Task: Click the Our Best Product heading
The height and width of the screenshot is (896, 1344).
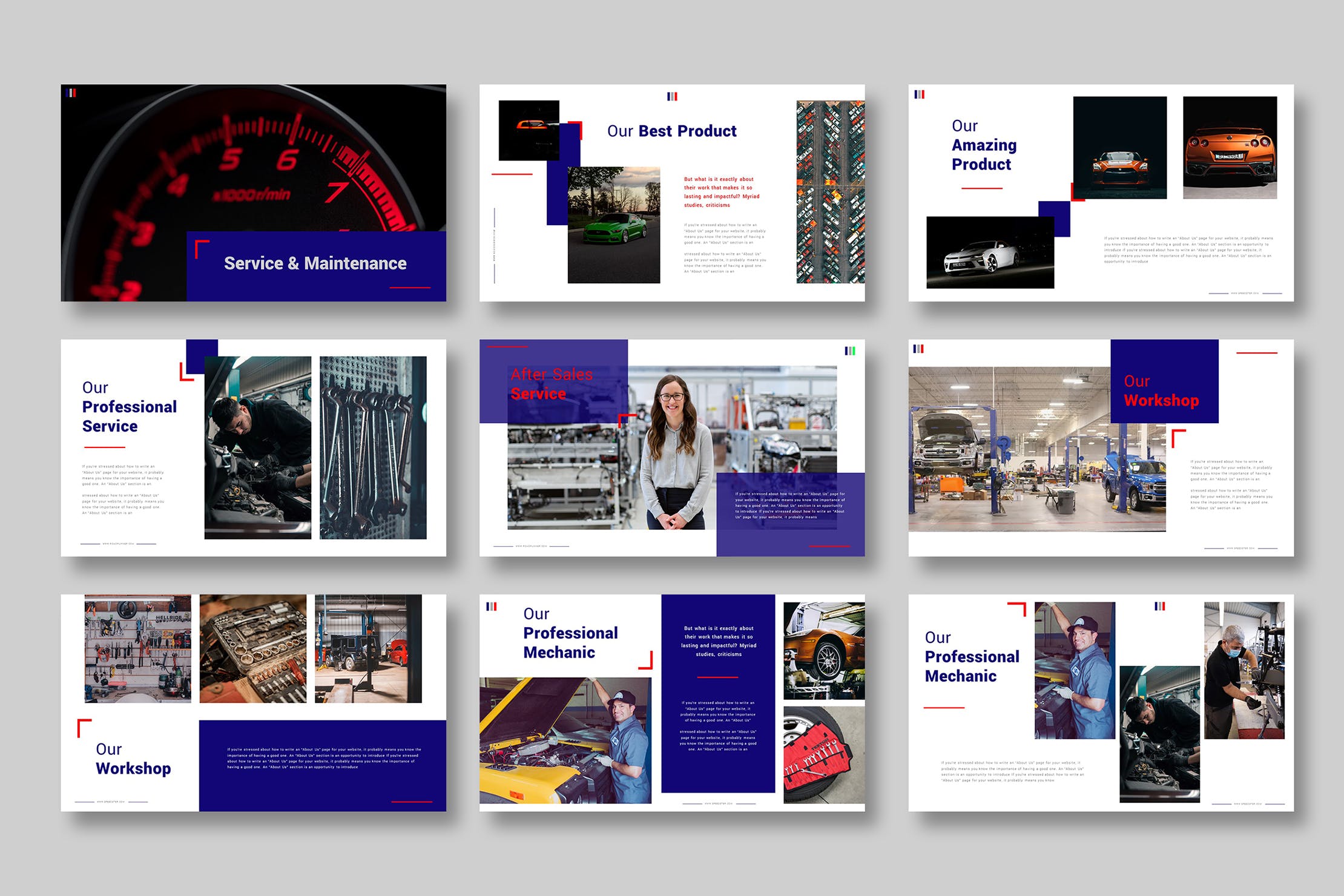Action: tap(671, 131)
